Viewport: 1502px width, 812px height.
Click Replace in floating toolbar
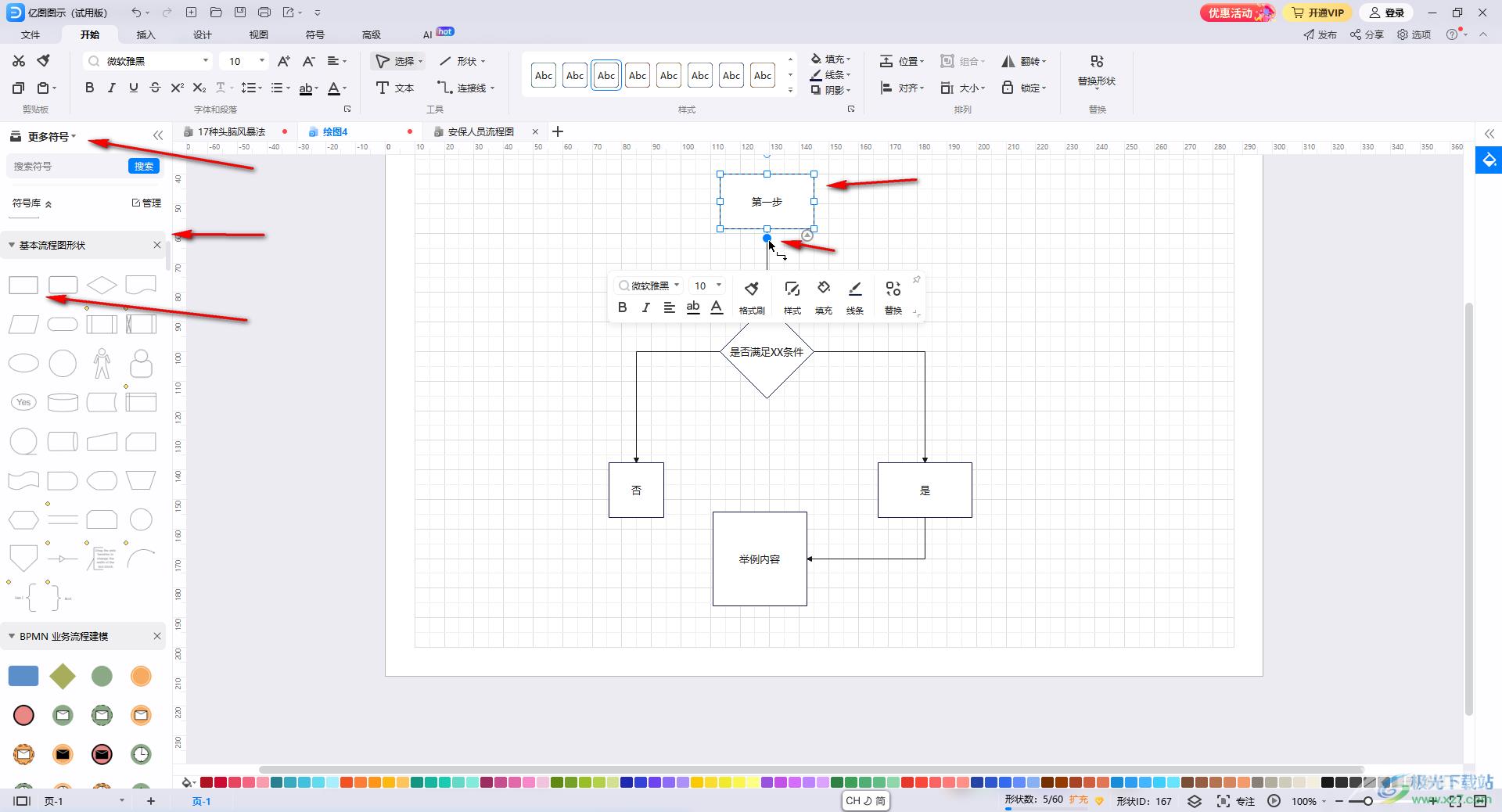coord(893,298)
